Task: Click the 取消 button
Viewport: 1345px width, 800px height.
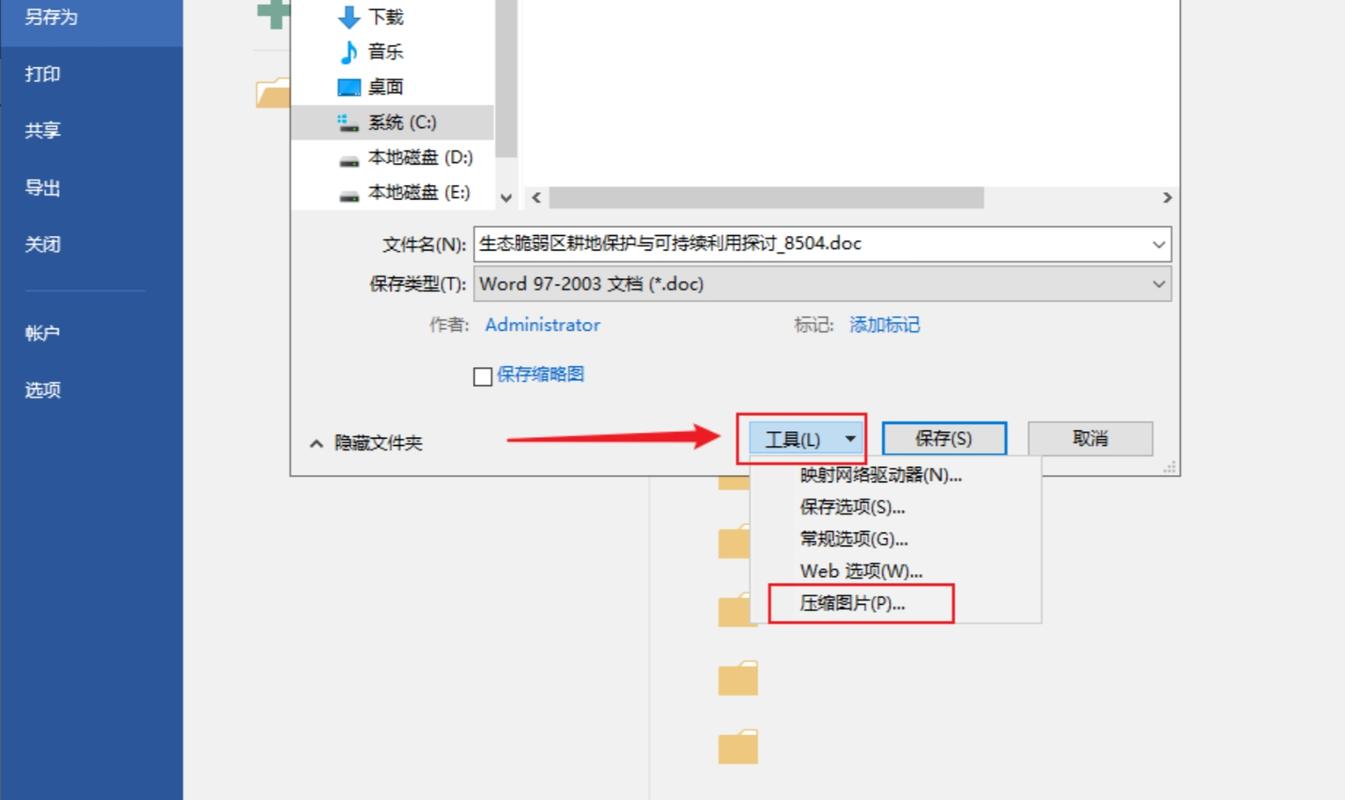Action: click(x=1090, y=439)
